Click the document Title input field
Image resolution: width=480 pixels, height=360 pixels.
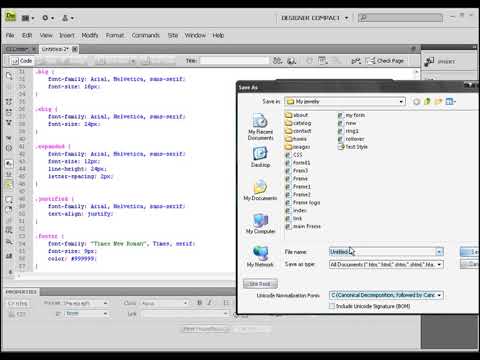click(234, 61)
